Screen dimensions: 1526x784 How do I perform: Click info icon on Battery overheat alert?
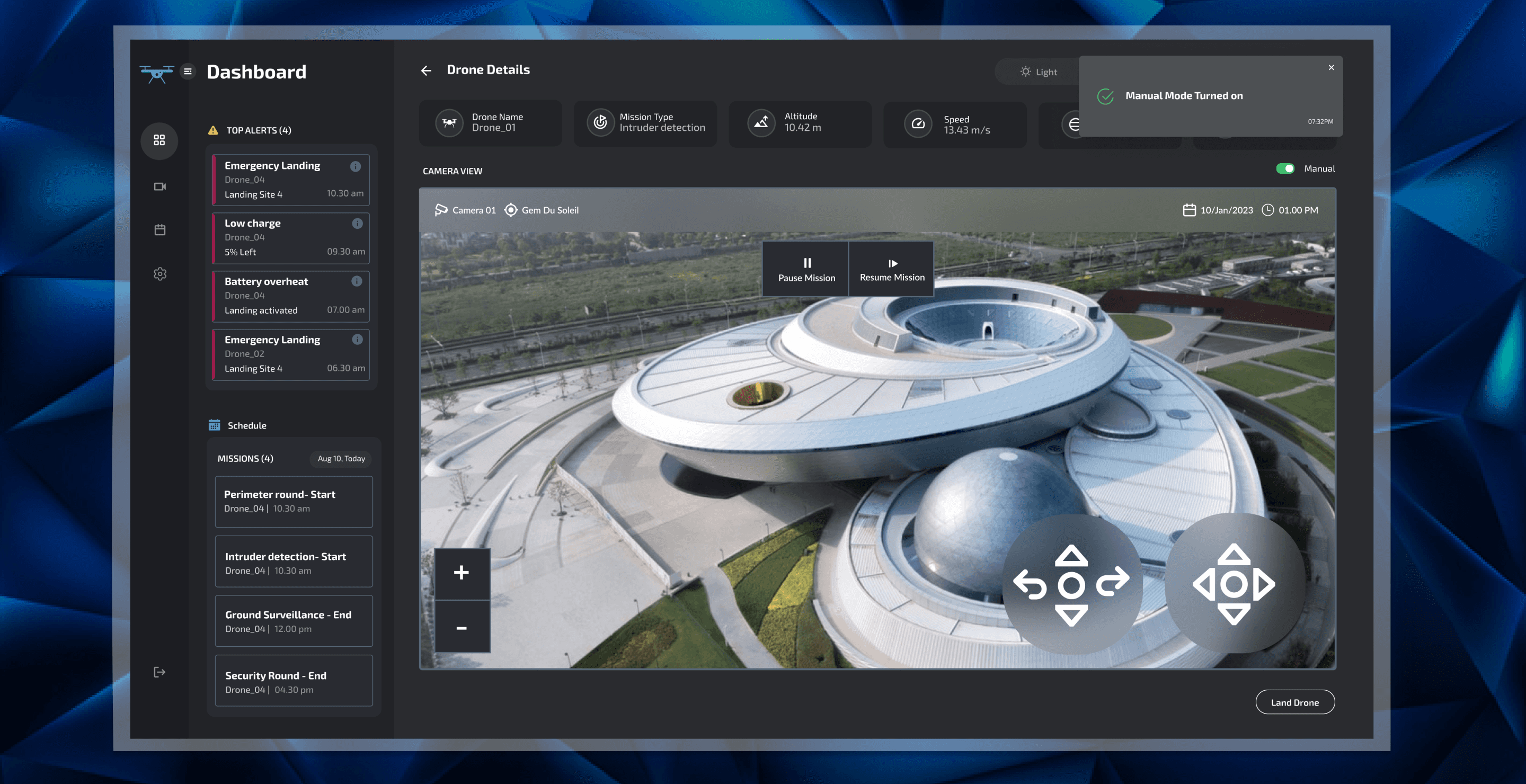[356, 281]
